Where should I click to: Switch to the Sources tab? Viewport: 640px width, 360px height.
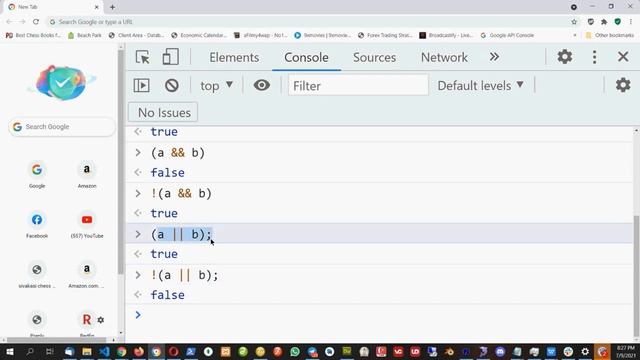(374, 57)
